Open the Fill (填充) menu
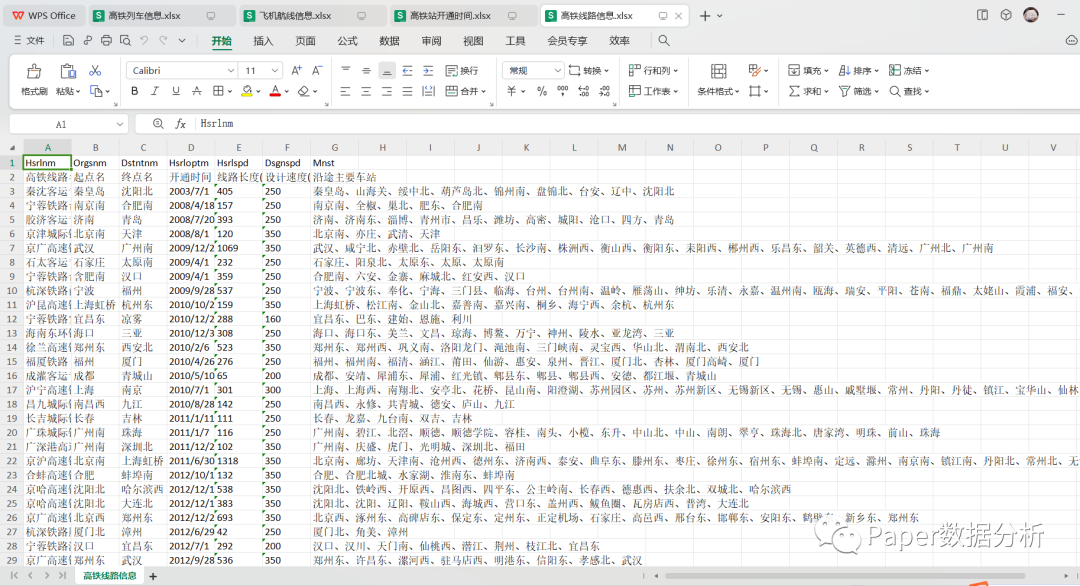 tap(809, 70)
